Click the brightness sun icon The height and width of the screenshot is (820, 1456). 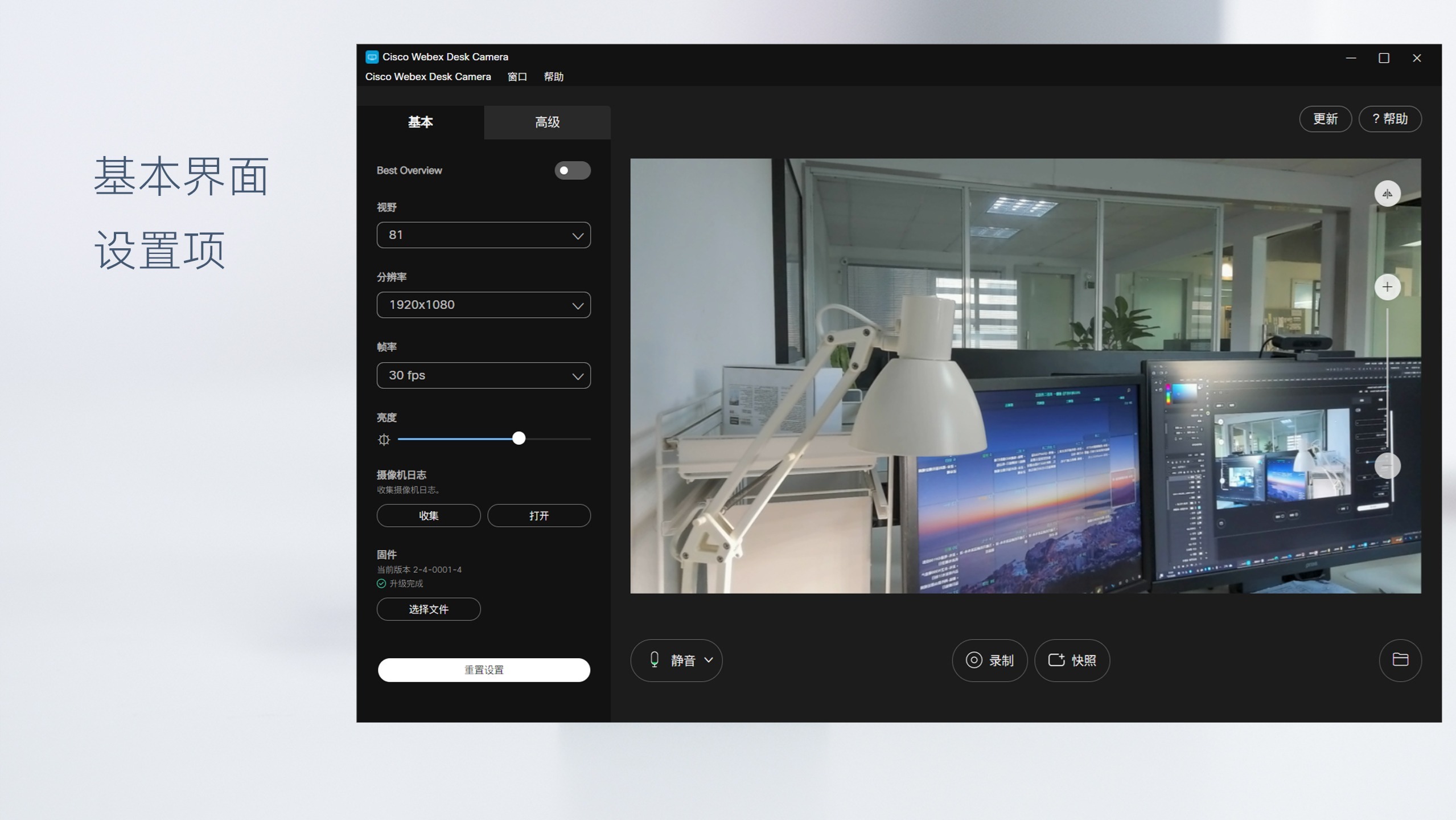[384, 440]
